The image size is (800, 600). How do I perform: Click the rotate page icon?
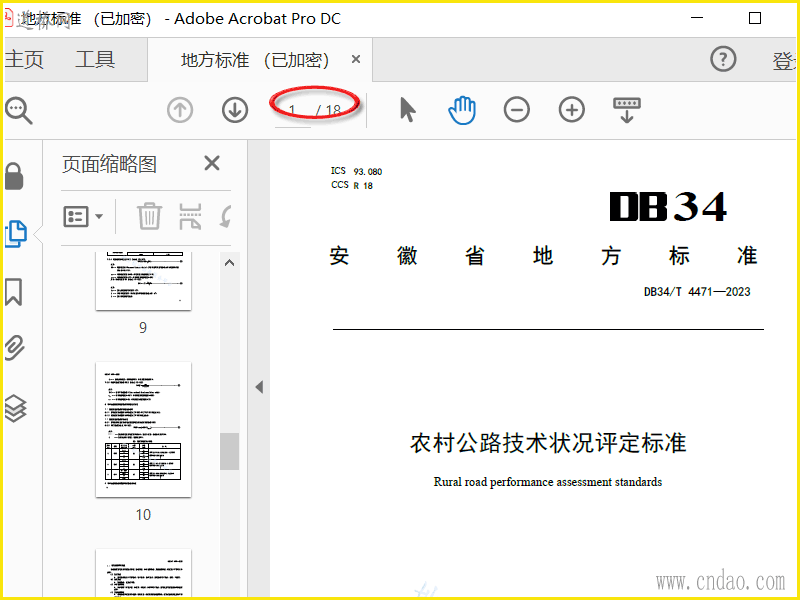pos(226,217)
